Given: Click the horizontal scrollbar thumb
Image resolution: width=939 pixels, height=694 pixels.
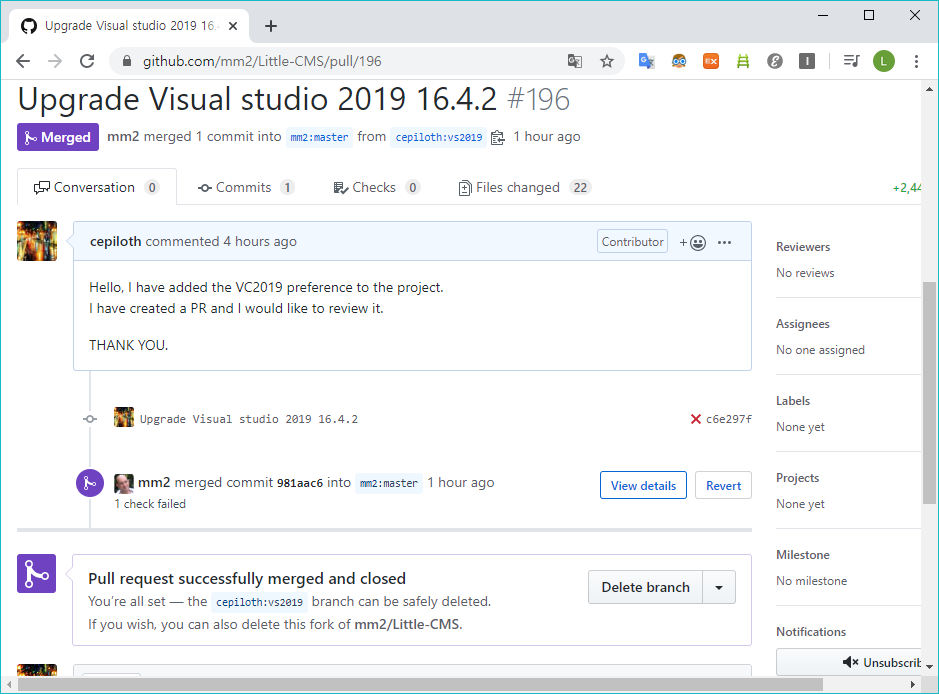Looking at the screenshot, I should pos(420,684).
